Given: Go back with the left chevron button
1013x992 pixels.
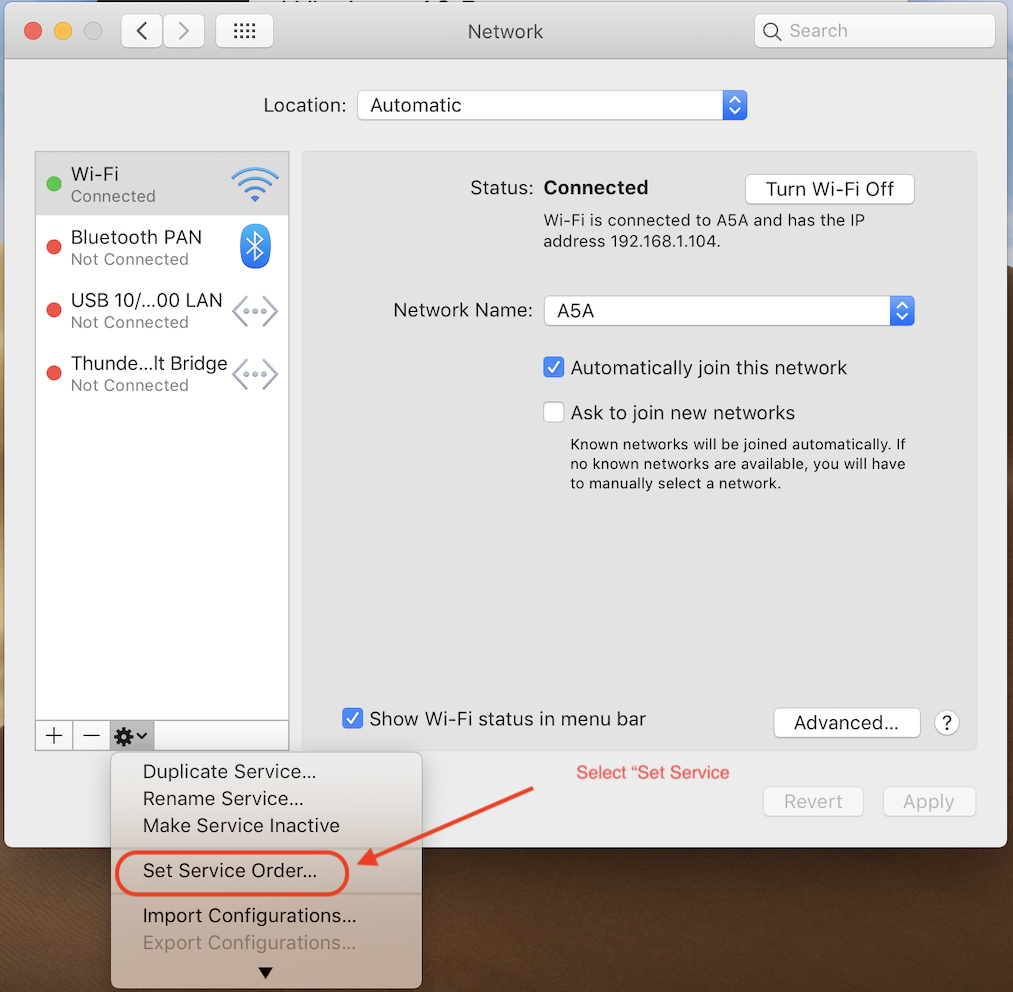Looking at the screenshot, I should [141, 31].
